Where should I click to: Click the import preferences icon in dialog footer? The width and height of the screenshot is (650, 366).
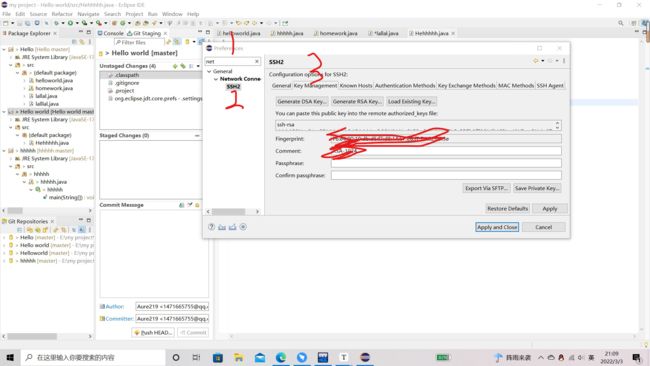[x=222, y=227]
